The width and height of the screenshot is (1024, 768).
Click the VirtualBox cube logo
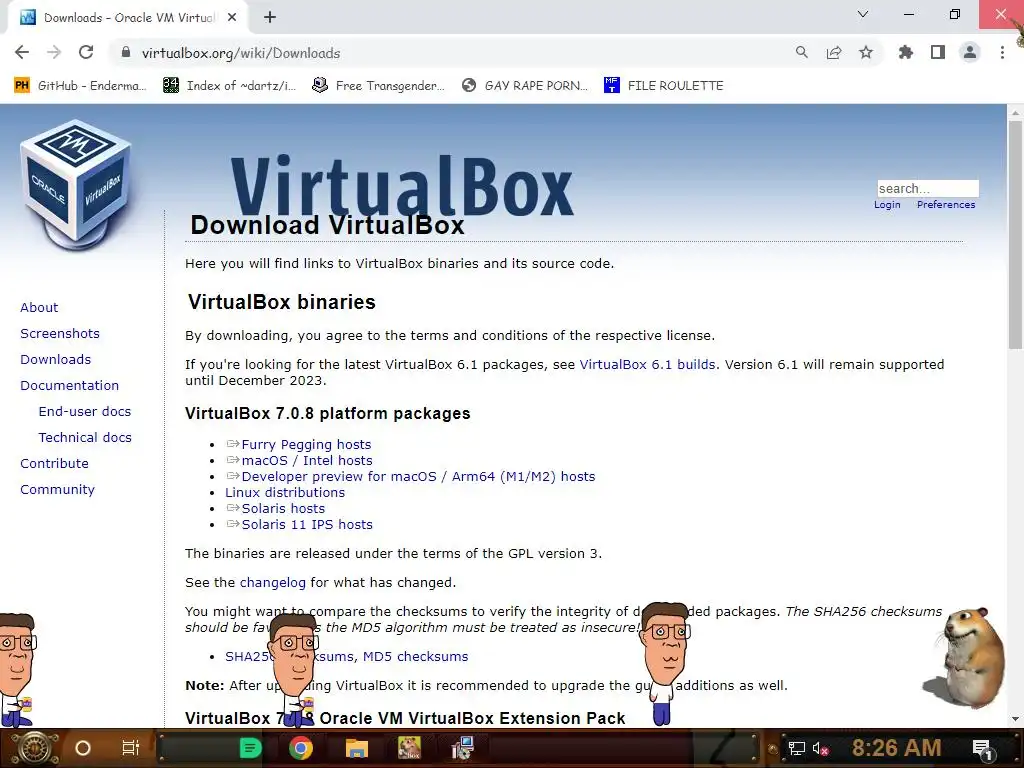[75, 183]
